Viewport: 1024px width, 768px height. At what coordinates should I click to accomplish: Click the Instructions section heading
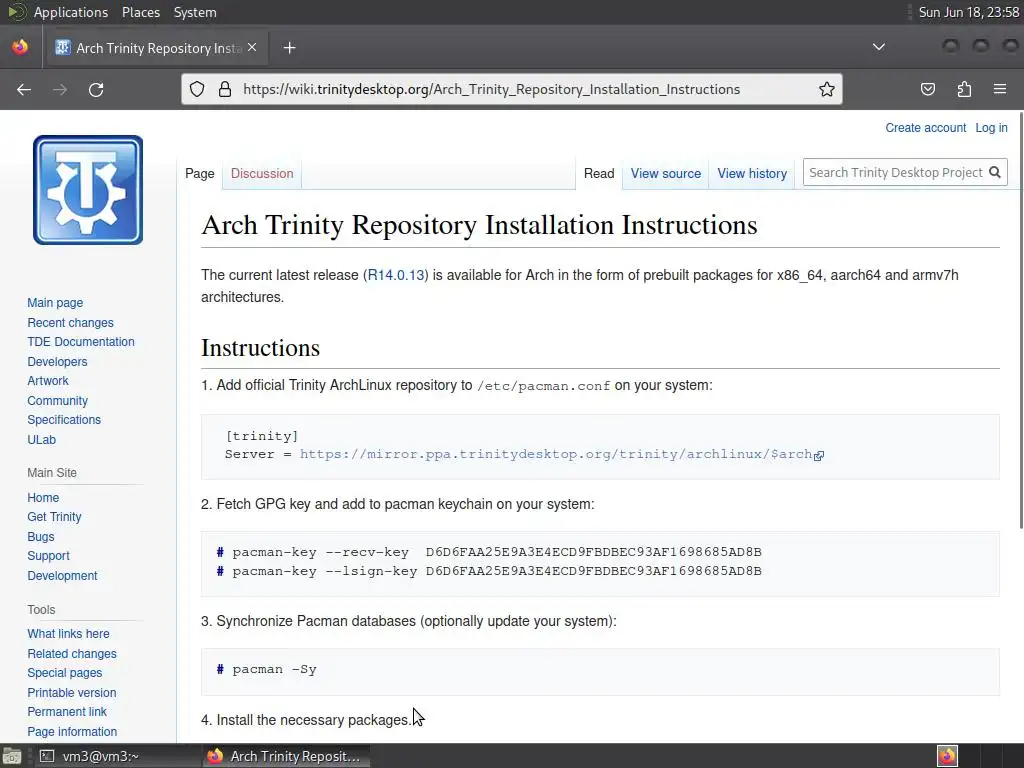tap(261, 348)
